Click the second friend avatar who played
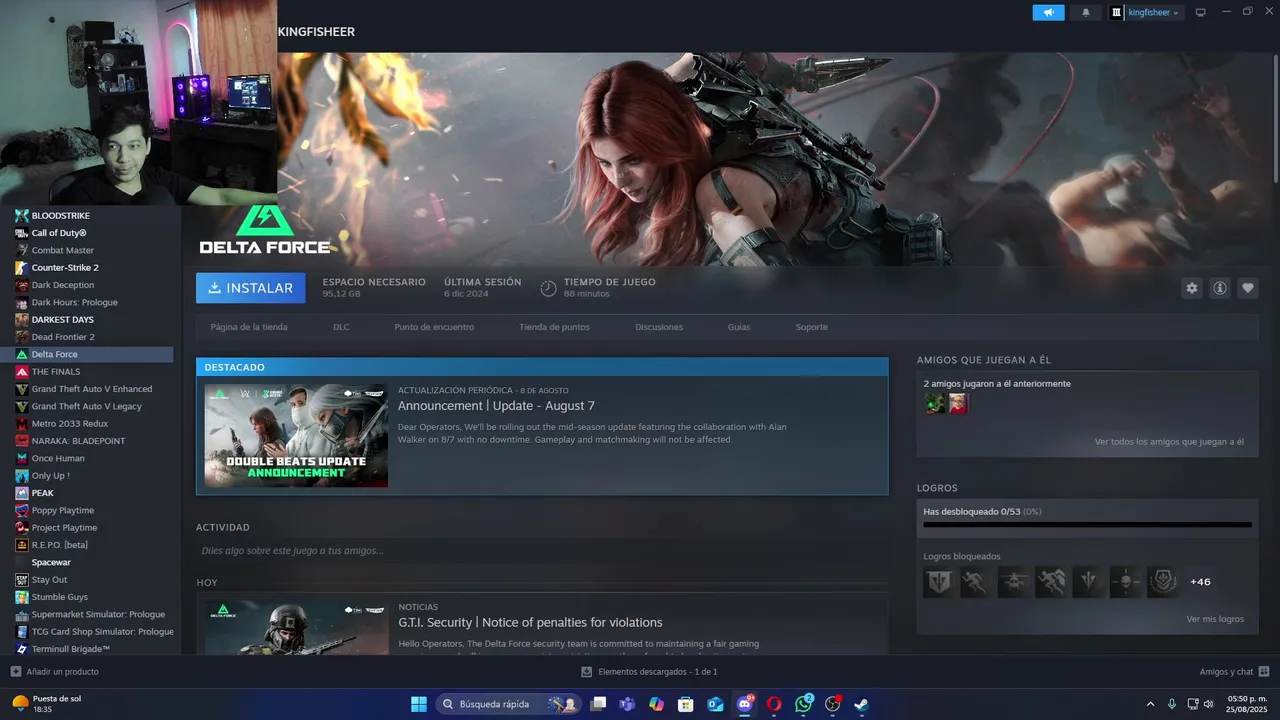Viewport: 1280px width, 720px height. click(x=958, y=403)
